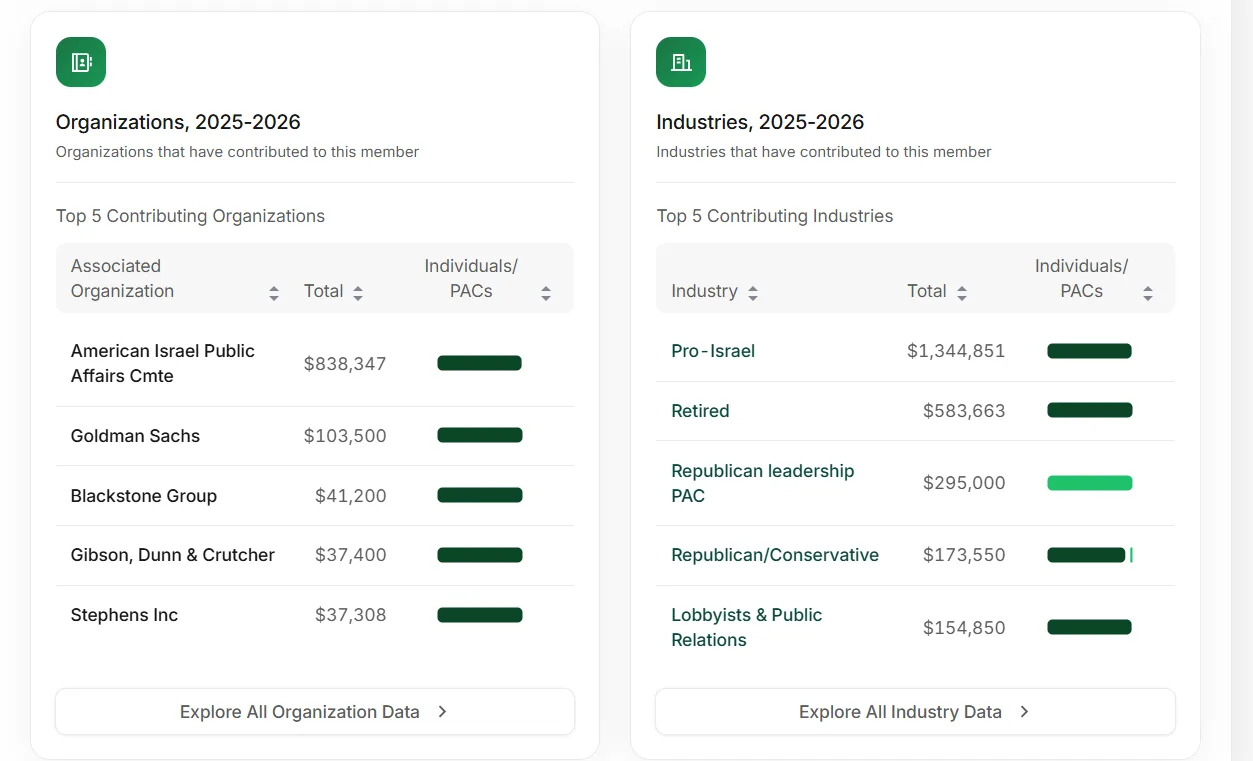Click the green Industries building icon
The image size is (1253, 761).
(681, 62)
